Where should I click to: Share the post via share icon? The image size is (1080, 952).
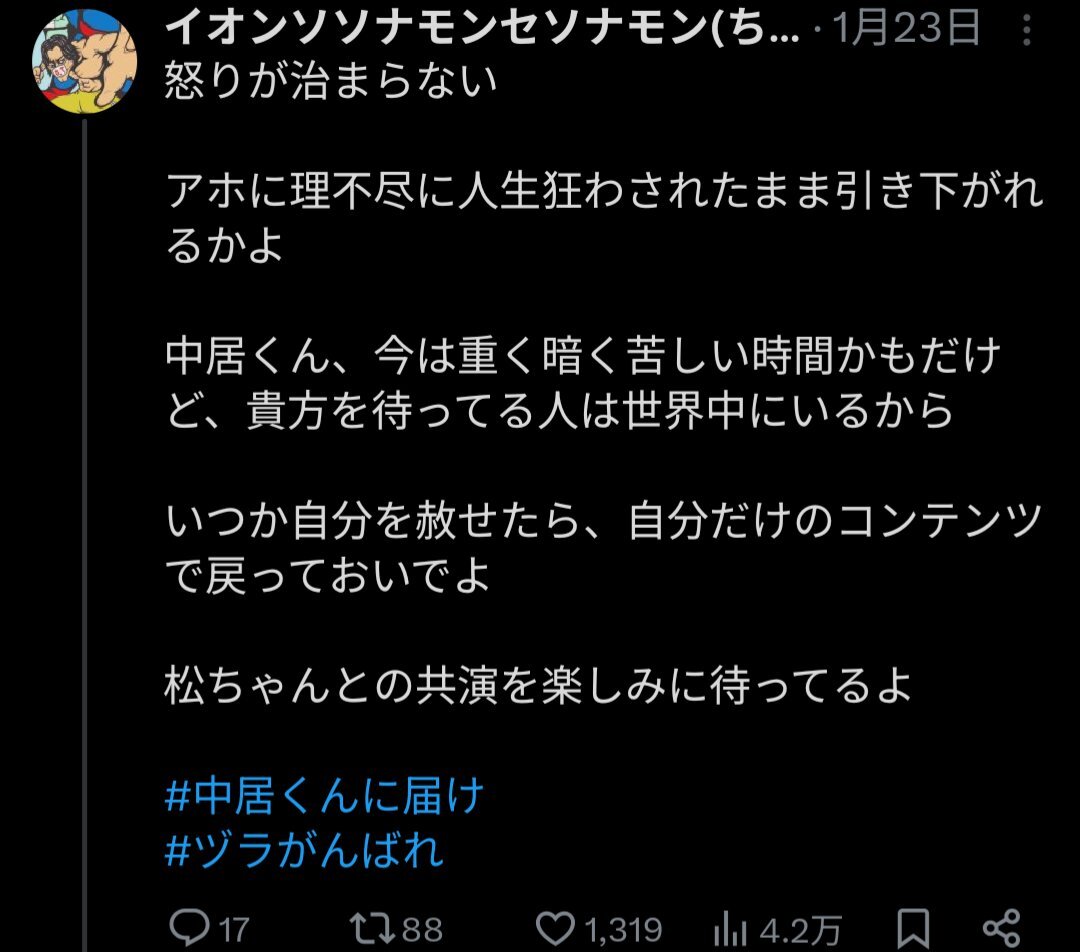1001,928
